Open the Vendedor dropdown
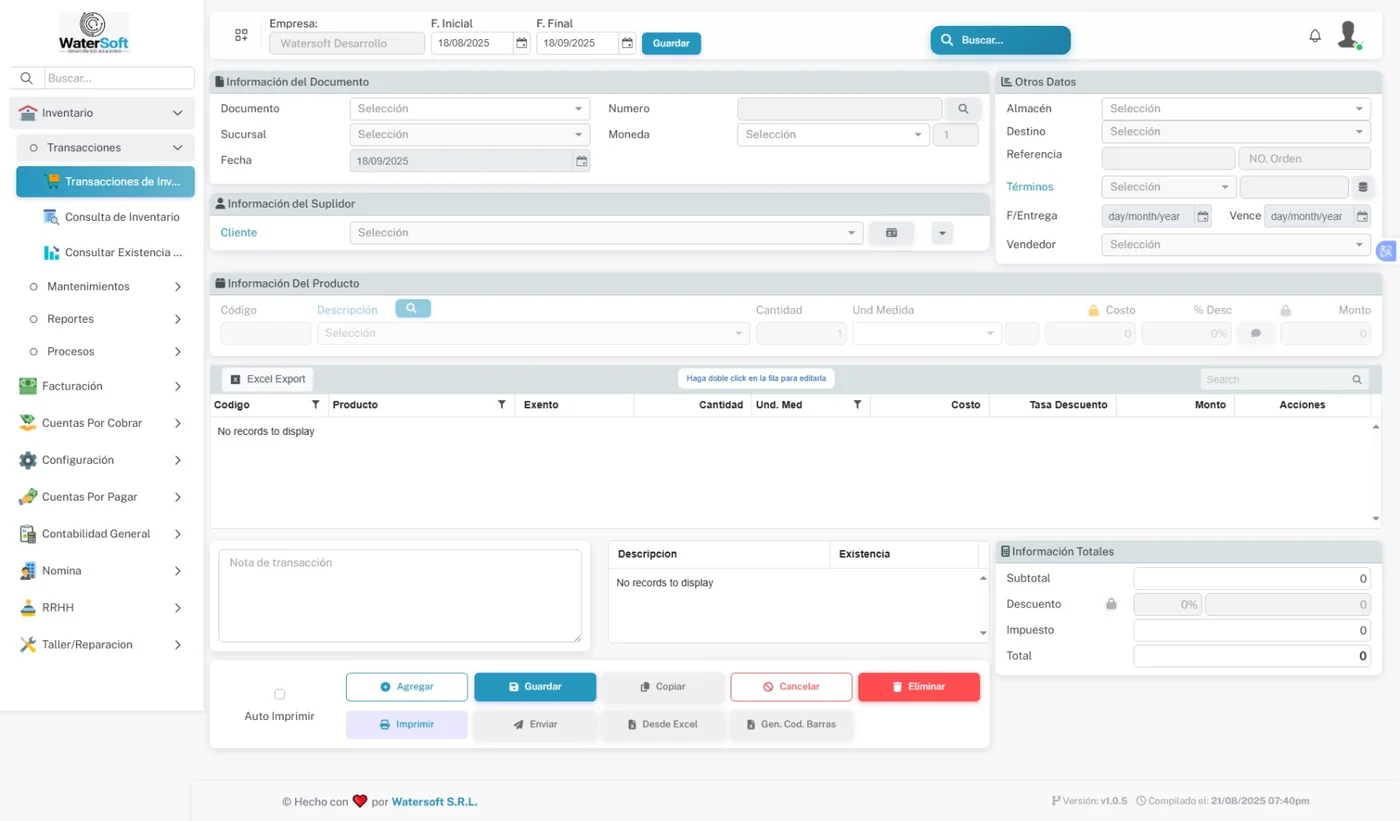1400x821 pixels. click(1236, 245)
